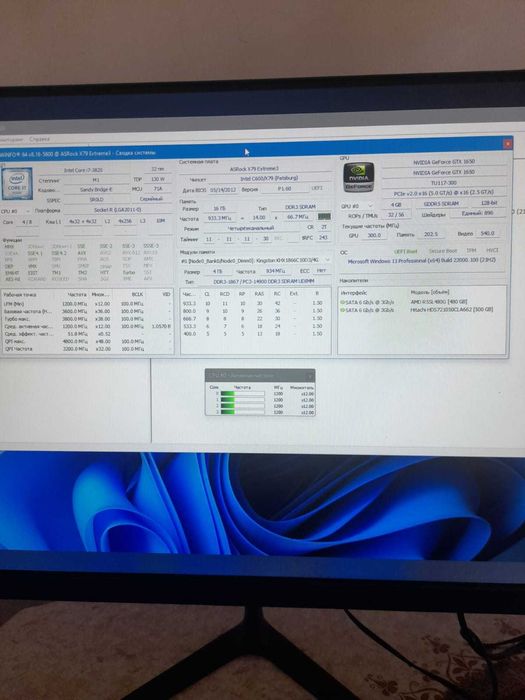Click the PCIe v2.0 x16 bus field
This screenshot has height=700, width=525.
pyautogui.click(x=444, y=193)
